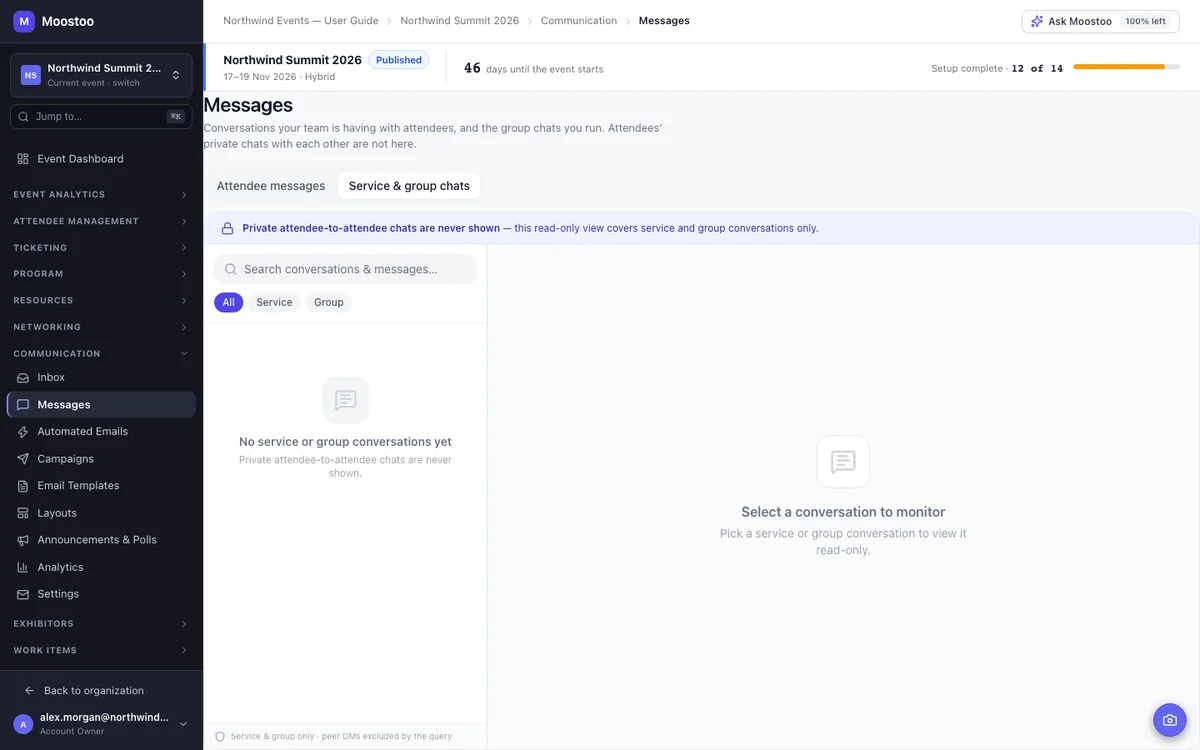Click the Campaigns paper plane icon
The image size is (1200, 750).
point(23,459)
